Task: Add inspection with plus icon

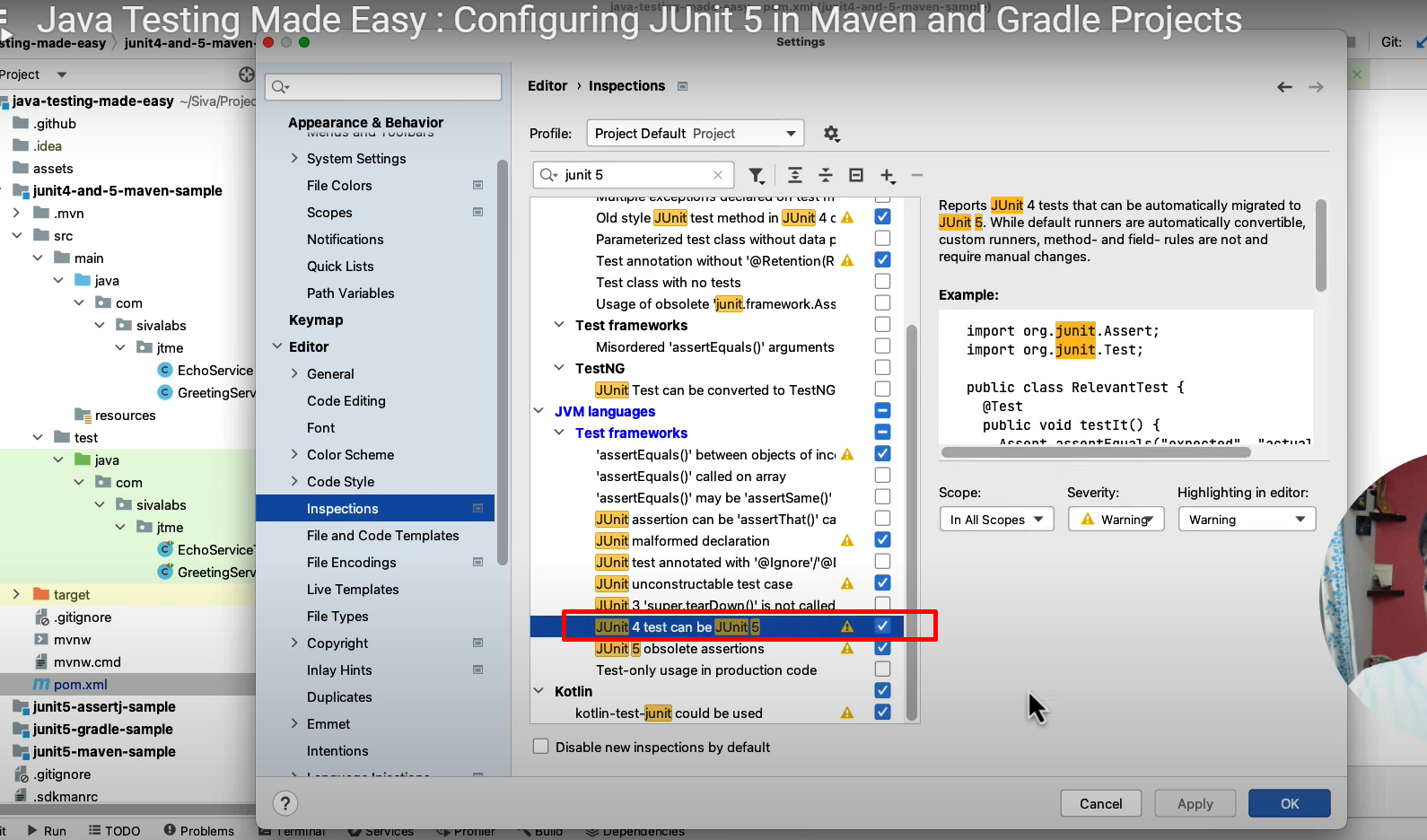Action: [x=888, y=175]
